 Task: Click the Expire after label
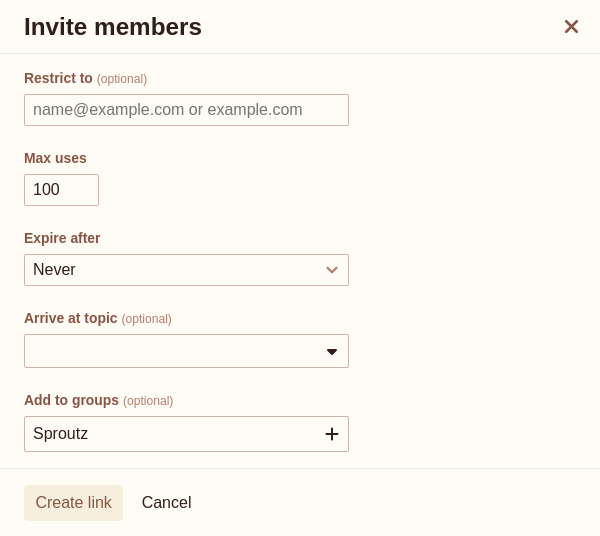pyautogui.click(x=62, y=238)
